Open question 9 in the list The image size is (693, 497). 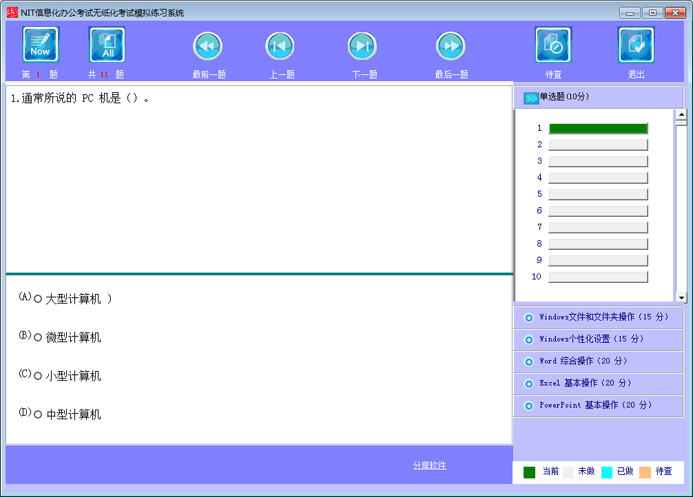tap(598, 261)
